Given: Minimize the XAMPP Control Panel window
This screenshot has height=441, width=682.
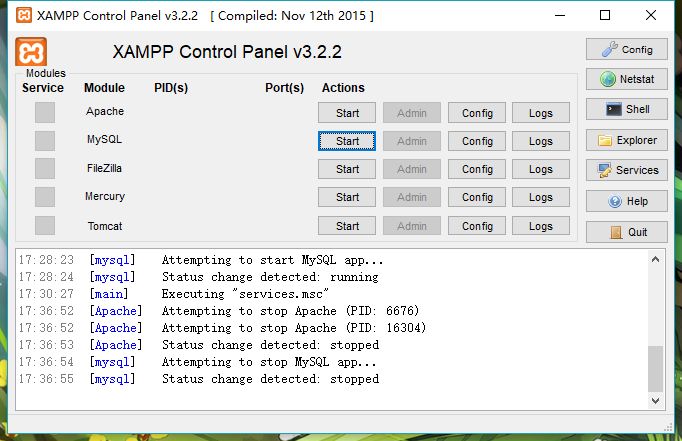Looking at the screenshot, I should 560,15.
